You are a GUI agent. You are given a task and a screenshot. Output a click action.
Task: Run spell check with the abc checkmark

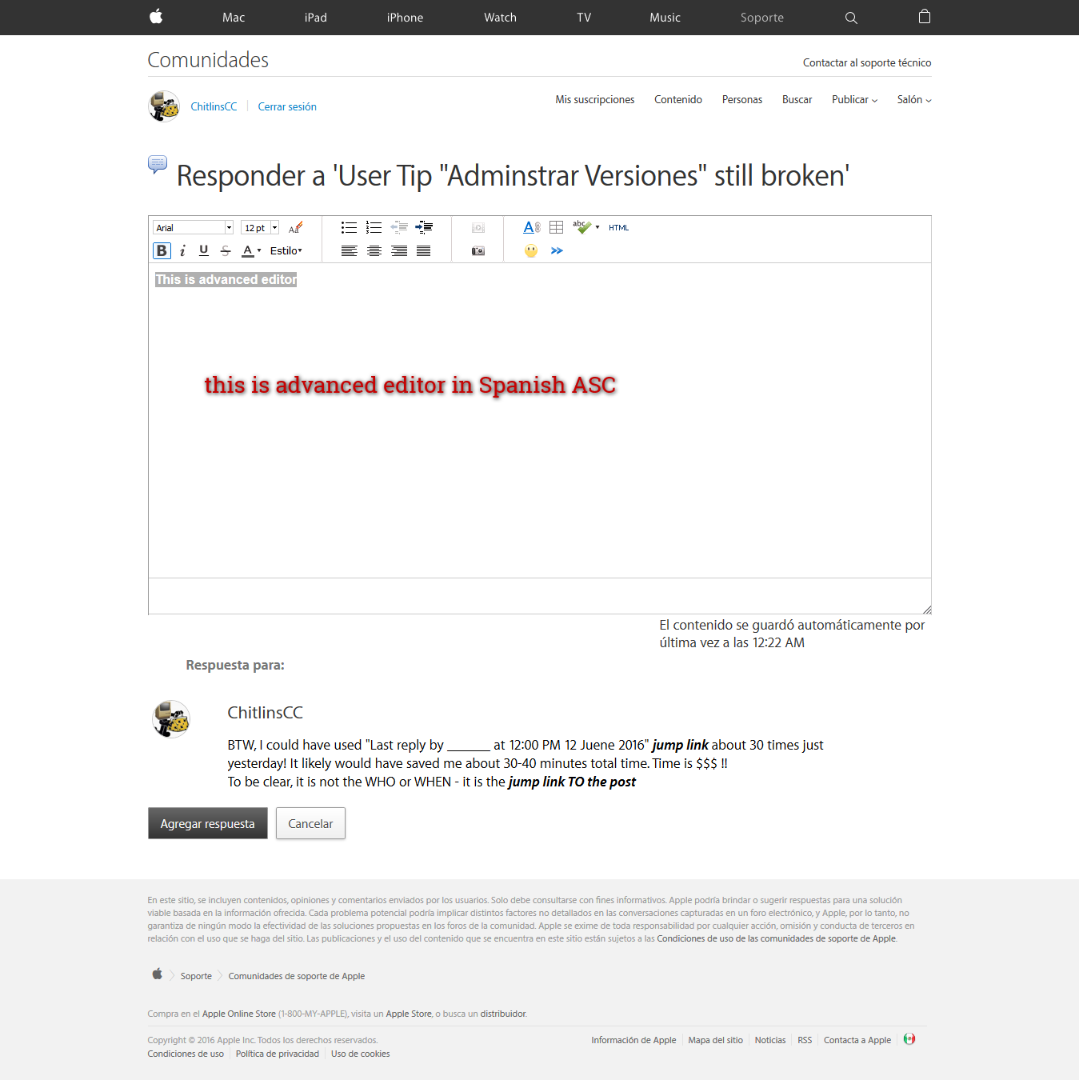582,227
